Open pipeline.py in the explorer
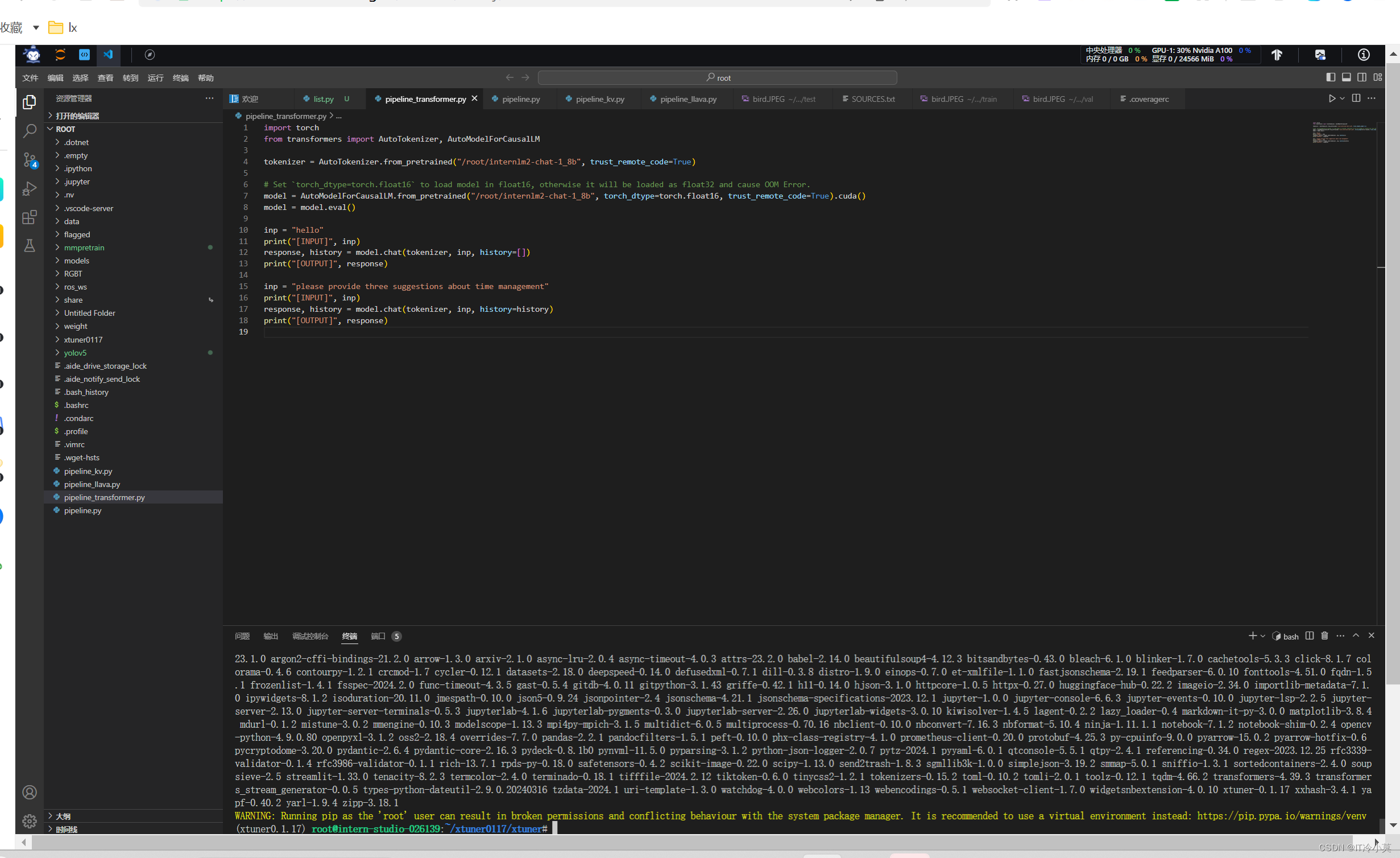This screenshot has width=1400, height=858. coord(82,510)
